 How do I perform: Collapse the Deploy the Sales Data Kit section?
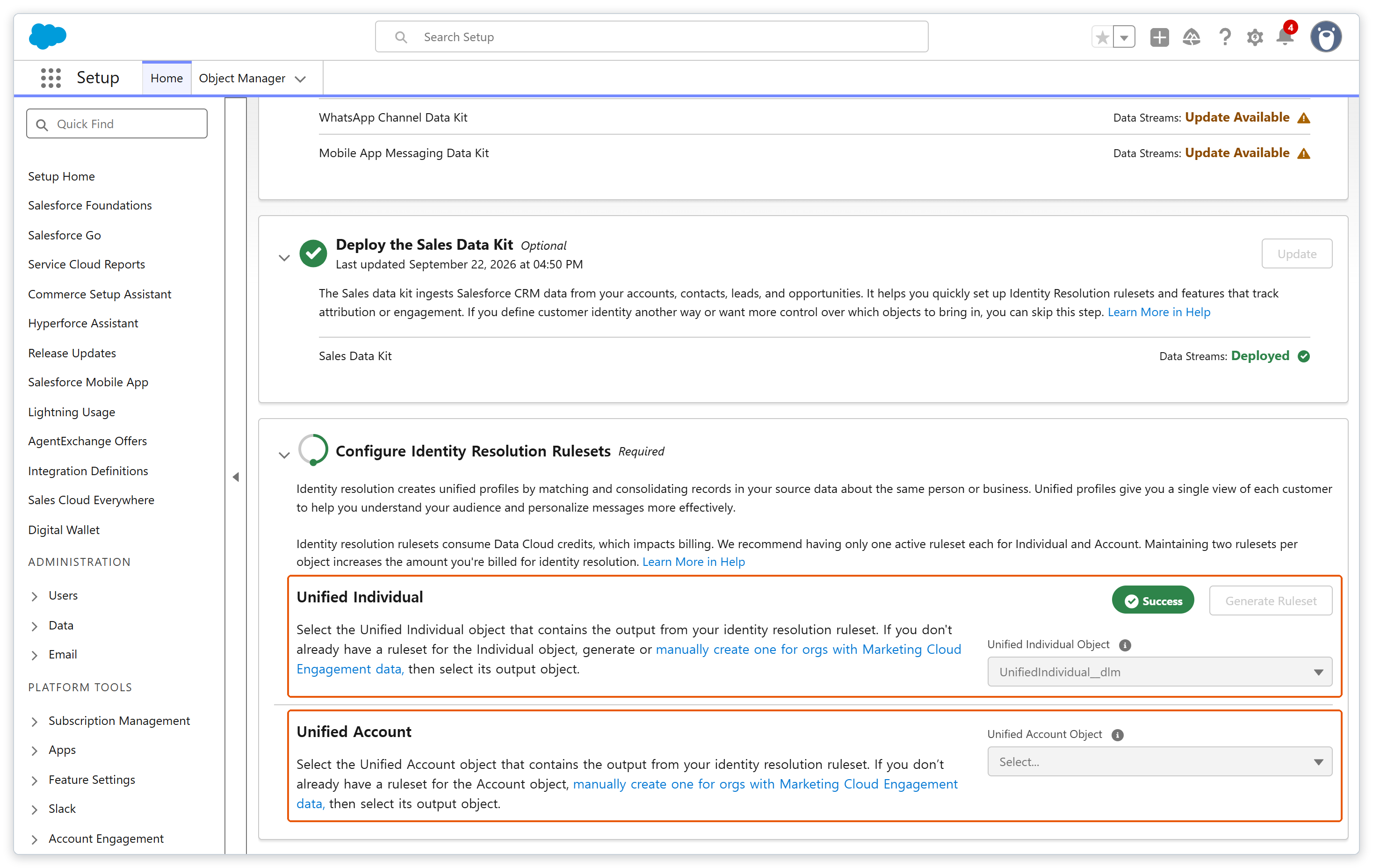click(284, 258)
